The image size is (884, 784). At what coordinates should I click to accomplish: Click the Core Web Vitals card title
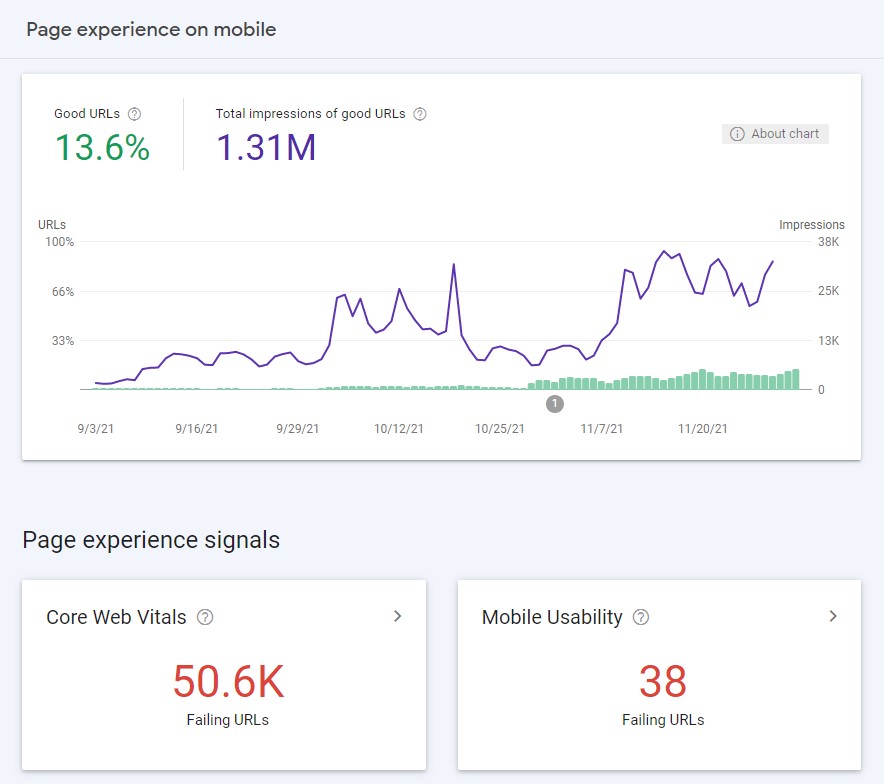(x=116, y=617)
